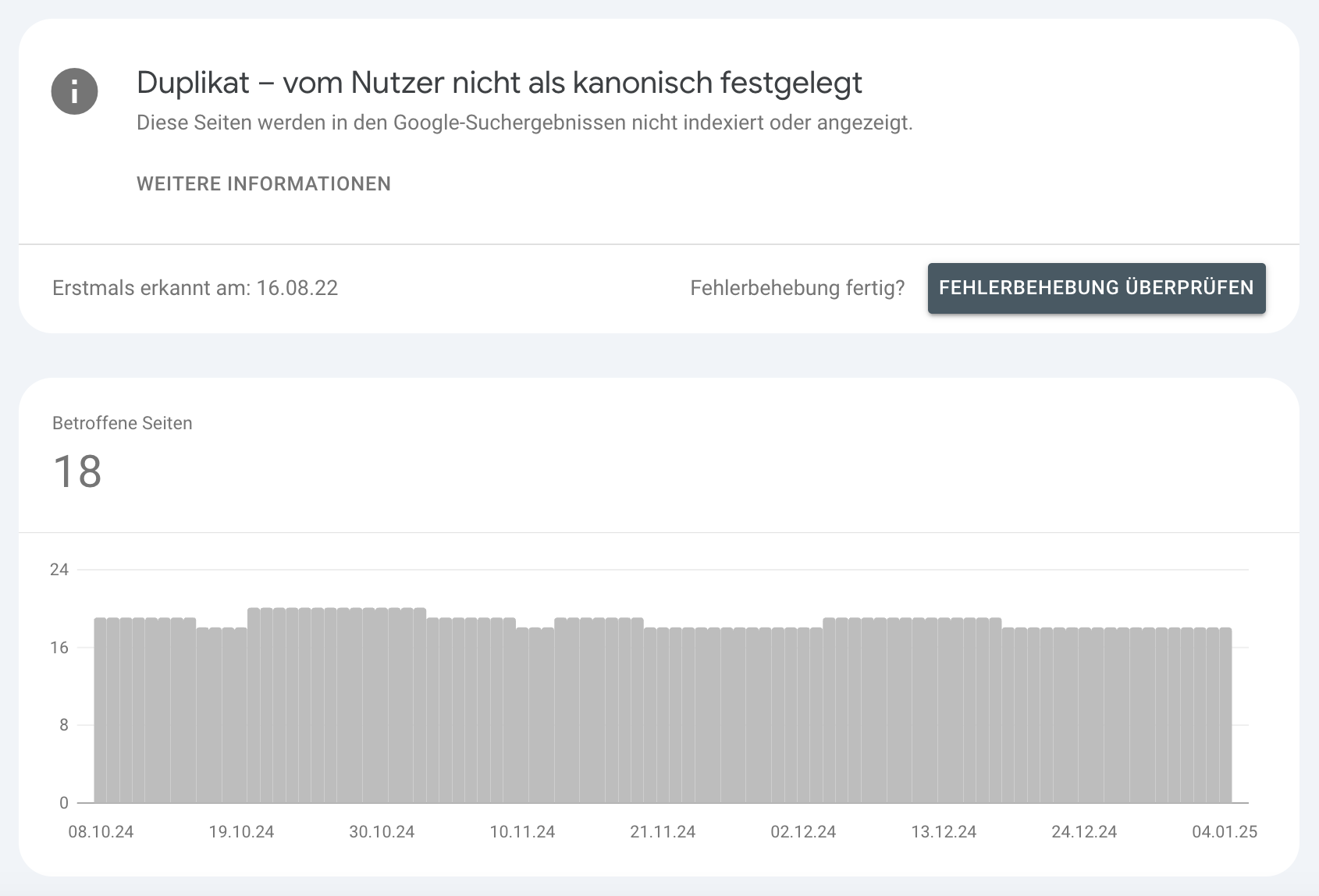1319x896 pixels.
Task: Click the Duplikat issue title text
Action: tap(500, 83)
